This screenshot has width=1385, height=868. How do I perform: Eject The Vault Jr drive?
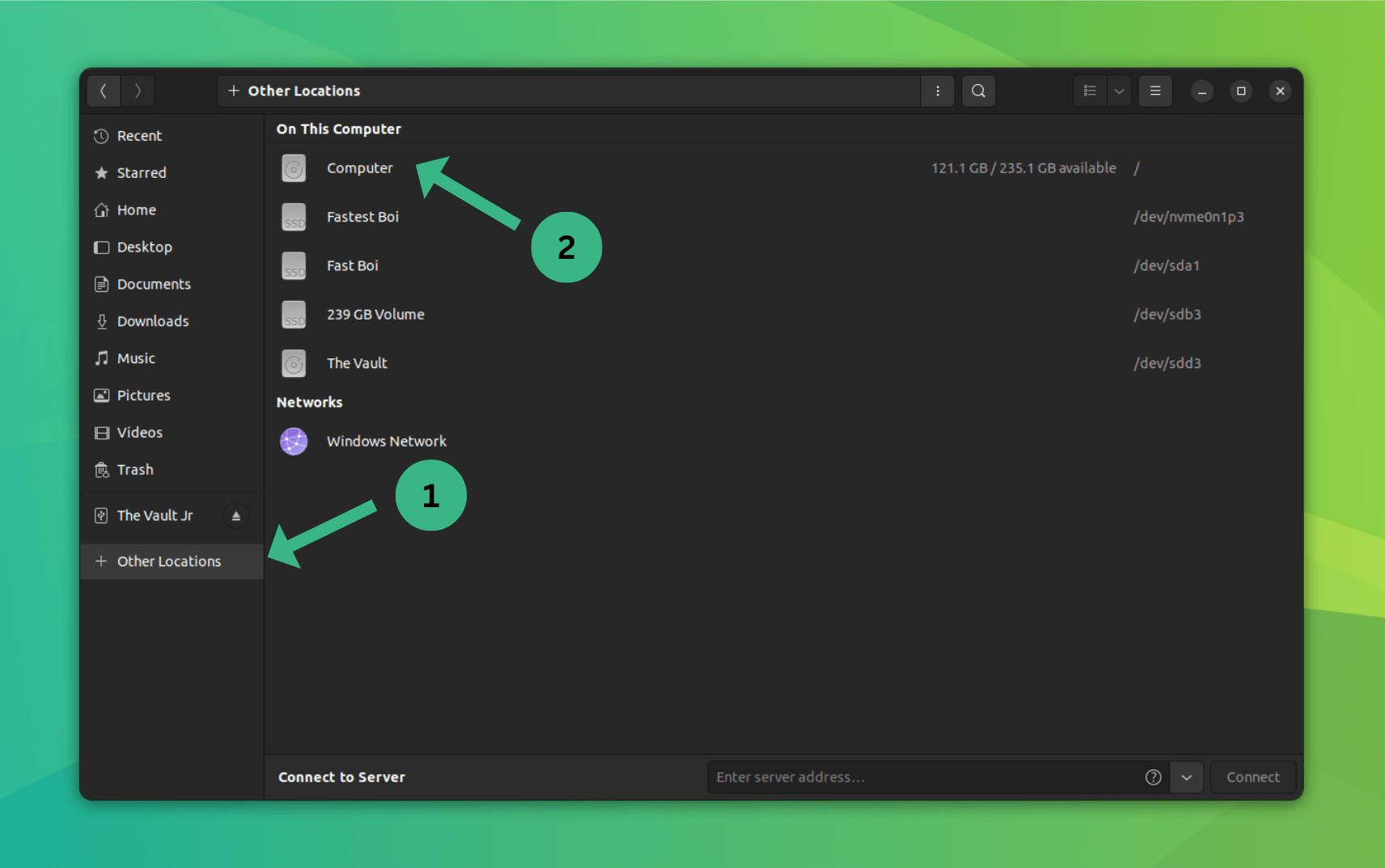tap(235, 515)
